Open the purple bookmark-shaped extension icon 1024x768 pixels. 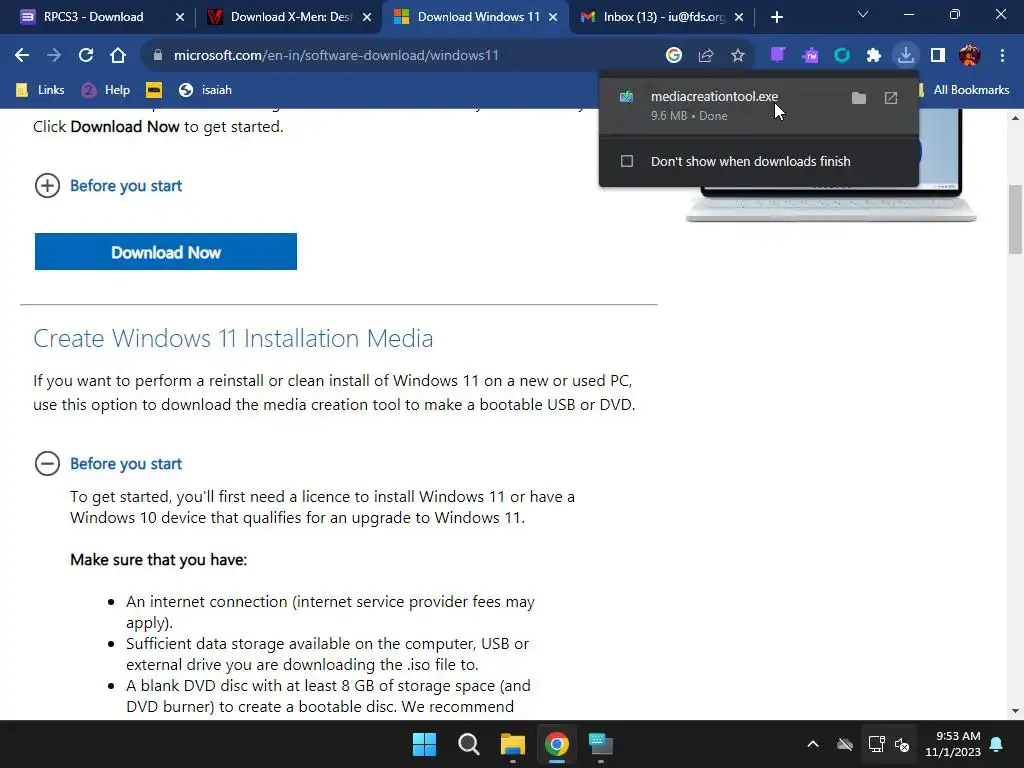[777, 56]
